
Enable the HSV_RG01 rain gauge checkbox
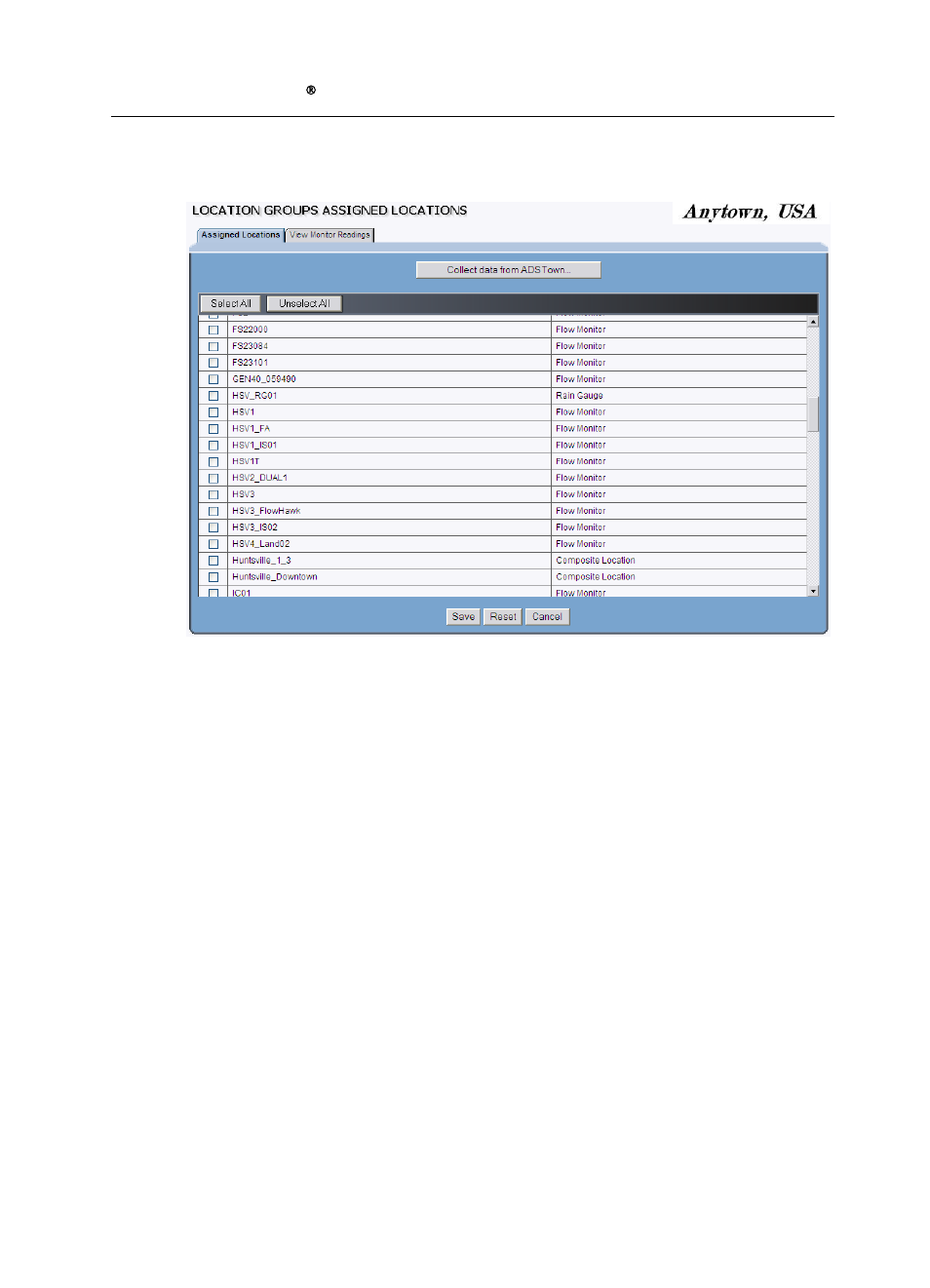point(213,396)
